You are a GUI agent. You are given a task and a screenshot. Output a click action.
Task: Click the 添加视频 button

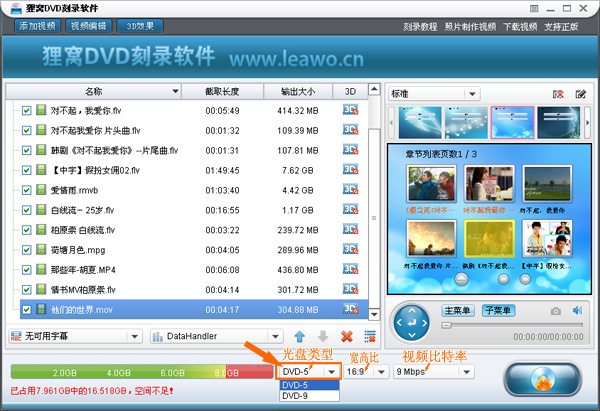point(38,26)
